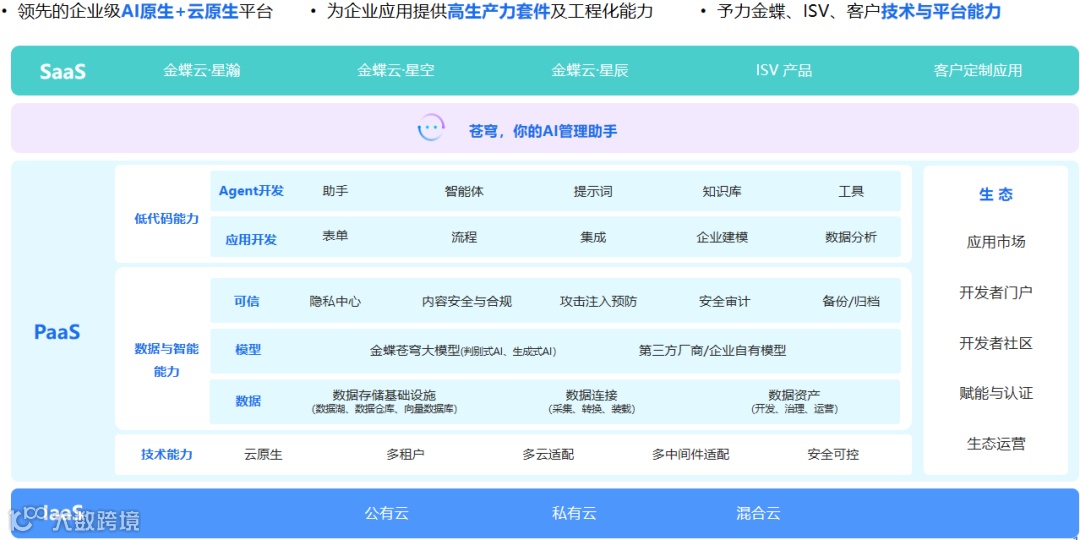Click the 可信 row label
Screen dimensions: 1080x540
pyautogui.click(x=247, y=301)
